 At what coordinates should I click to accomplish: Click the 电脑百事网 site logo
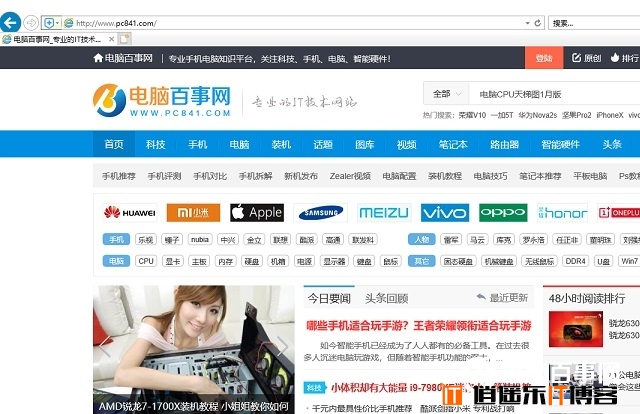[162, 100]
